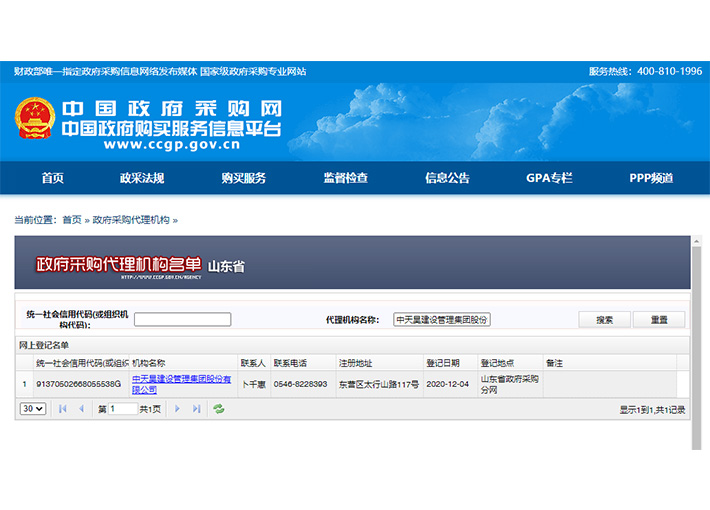
Task: Click the national emblem logo
Action: (35, 118)
